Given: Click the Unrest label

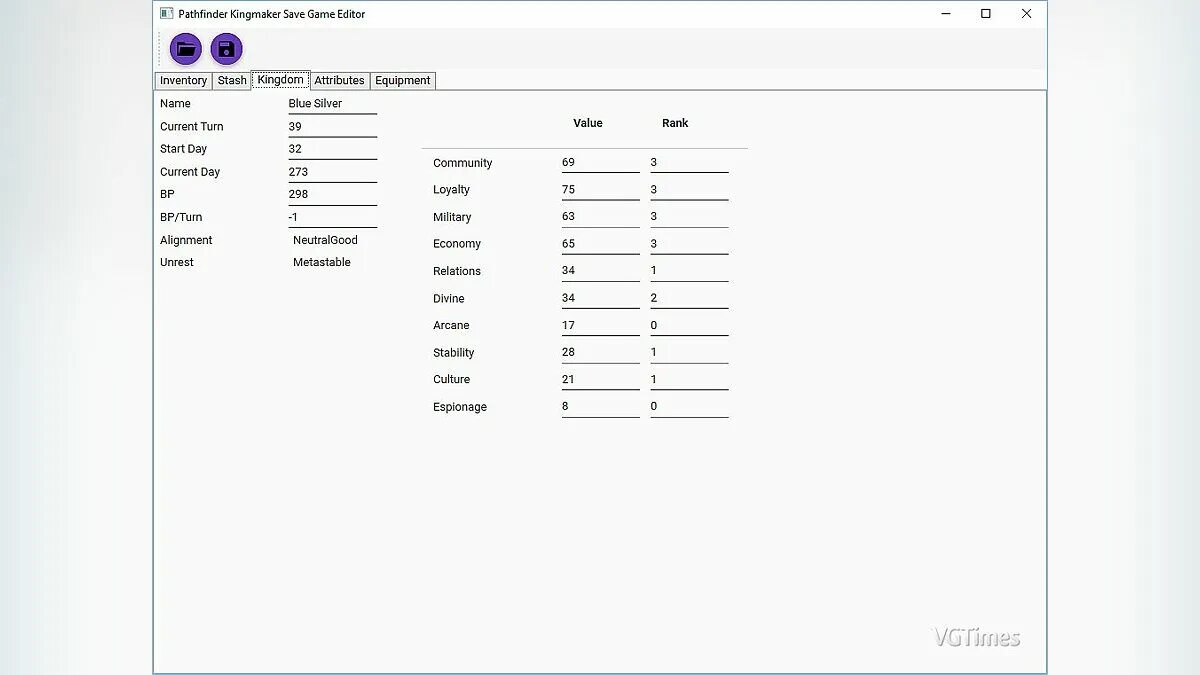Looking at the screenshot, I should [177, 262].
